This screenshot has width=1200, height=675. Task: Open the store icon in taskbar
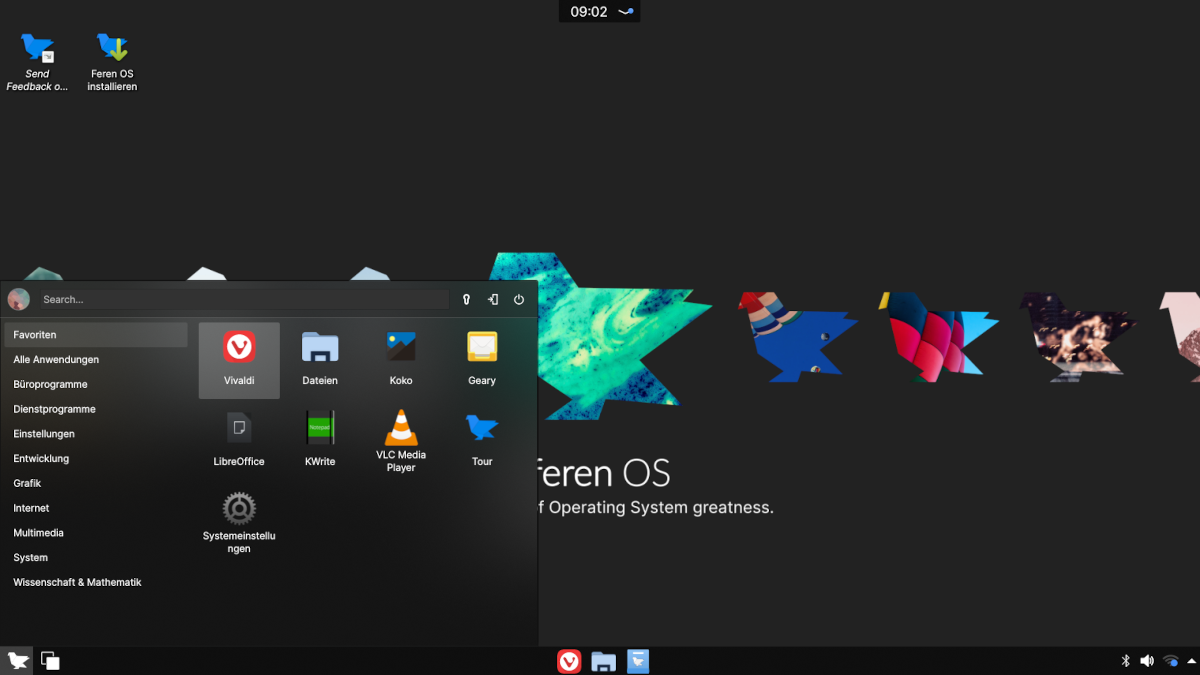[638, 661]
